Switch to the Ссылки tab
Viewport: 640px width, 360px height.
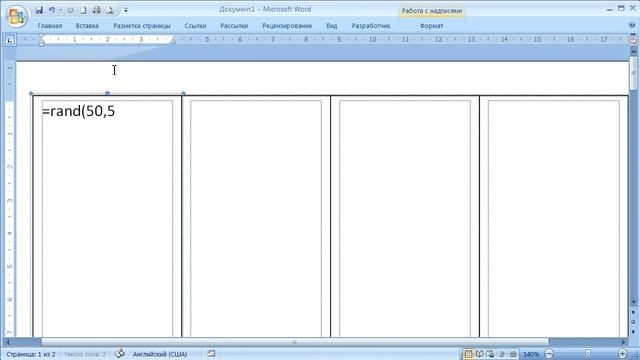pyautogui.click(x=195, y=26)
